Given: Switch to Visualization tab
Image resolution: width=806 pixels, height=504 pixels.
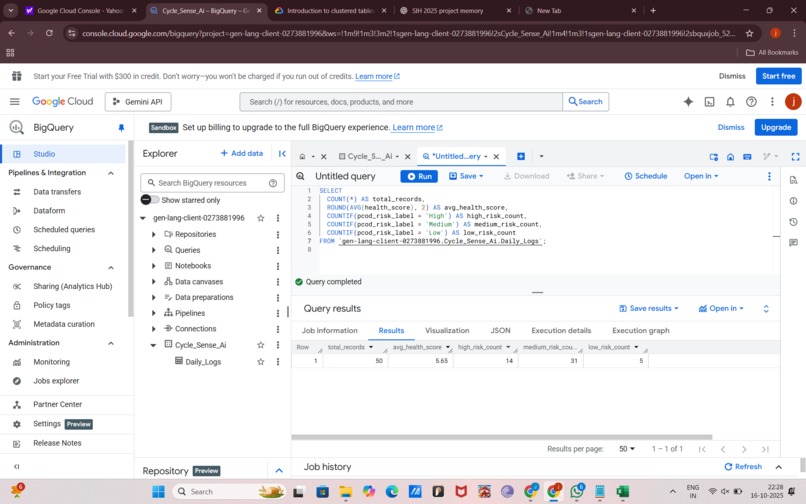Looking at the screenshot, I should (447, 331).
